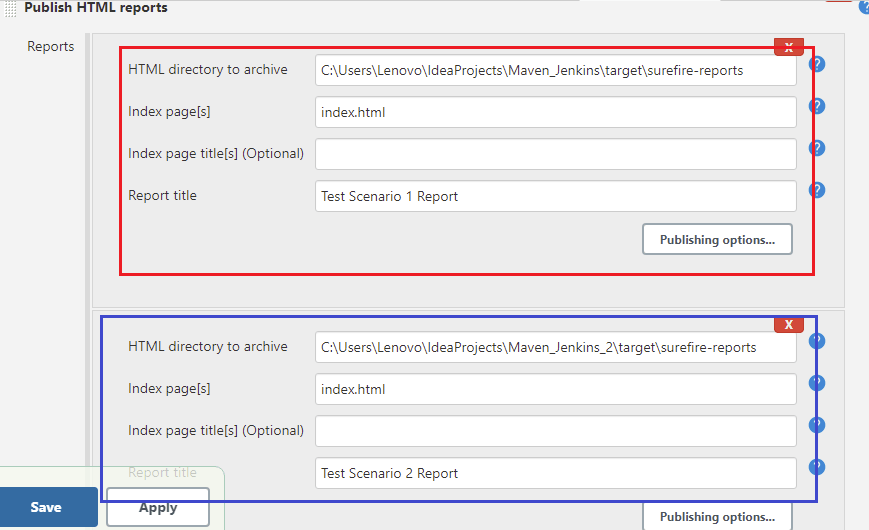869x530 pixels.
Task: Edit the Test Scenario 2 Report title
Action: pos(555,473)
